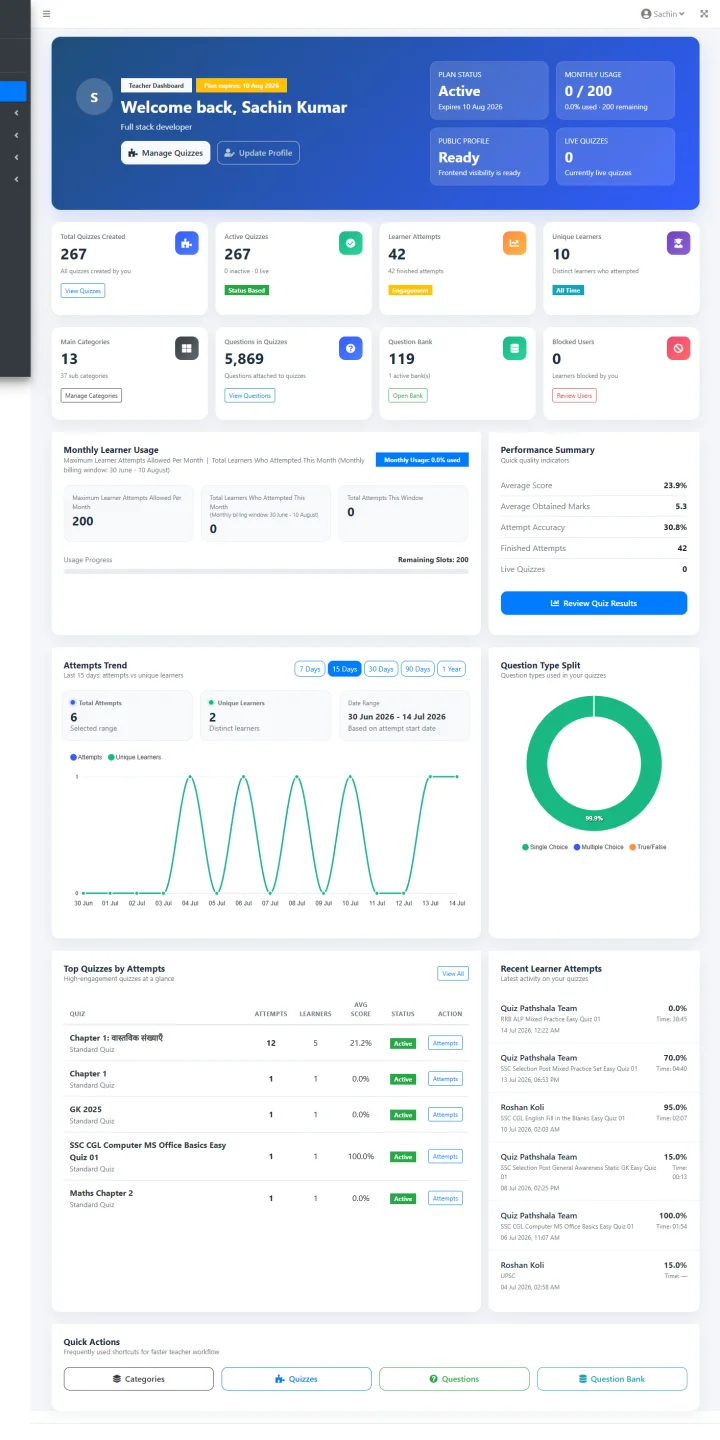Screen dimensions: 720x1440
Task: Click the All Time teal badge
Action: pyautogui.click(x=568, y=290)
